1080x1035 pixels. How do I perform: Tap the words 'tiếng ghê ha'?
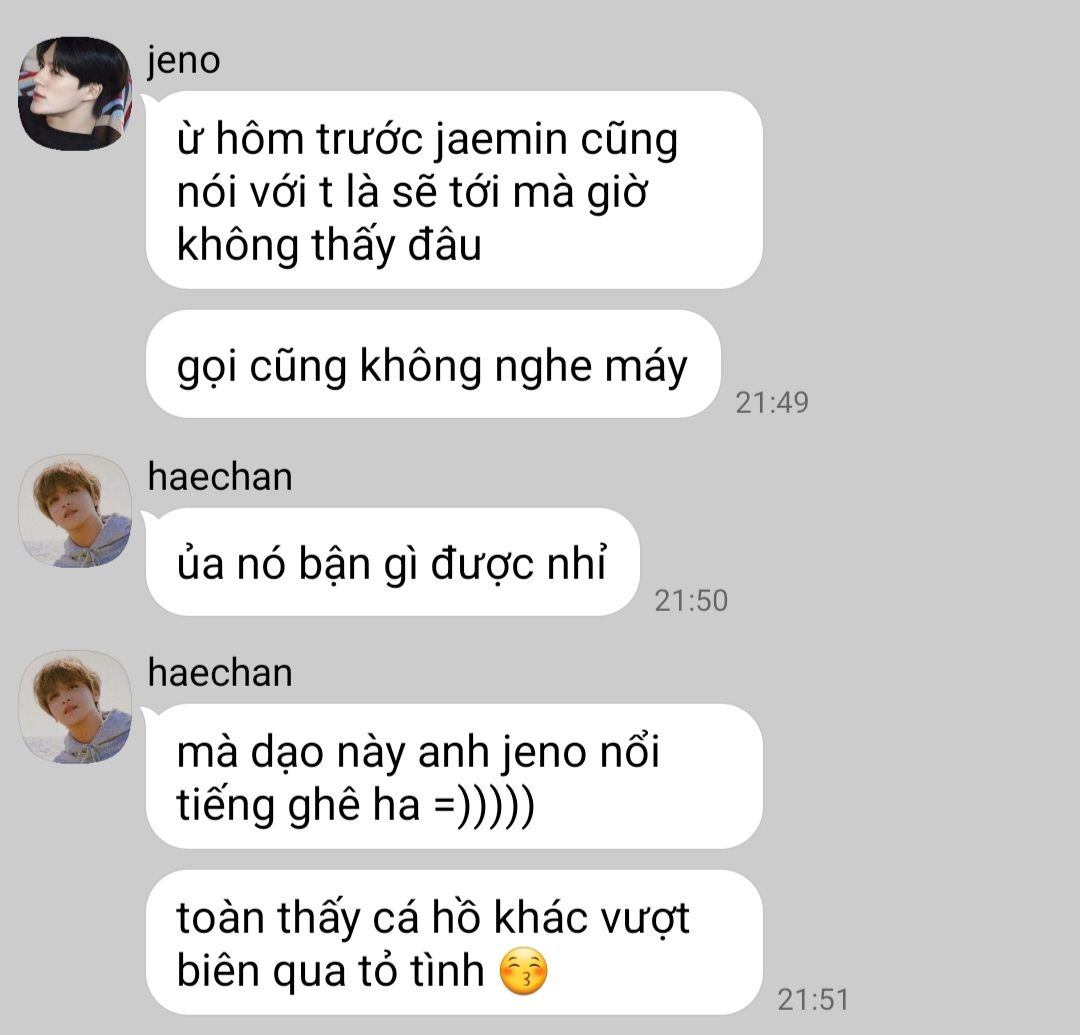298,805
